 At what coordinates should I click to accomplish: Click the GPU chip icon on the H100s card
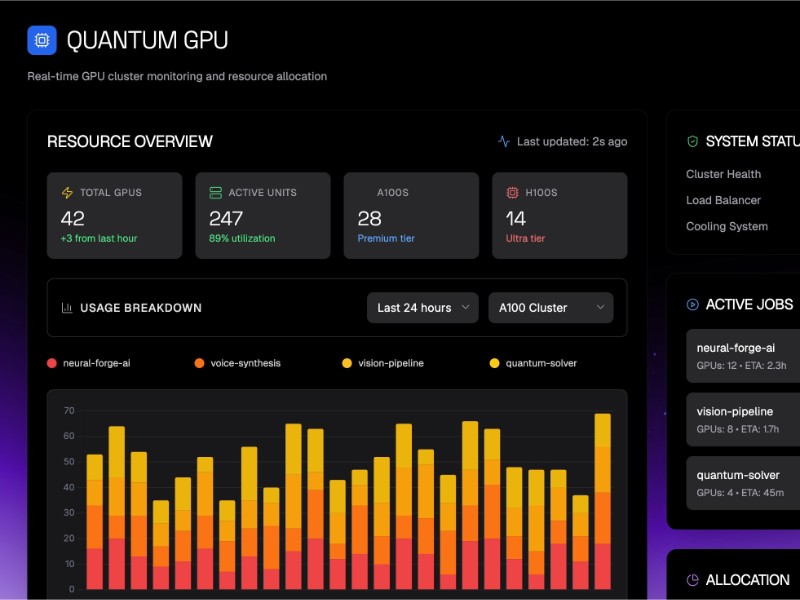(x=510, y=192)
